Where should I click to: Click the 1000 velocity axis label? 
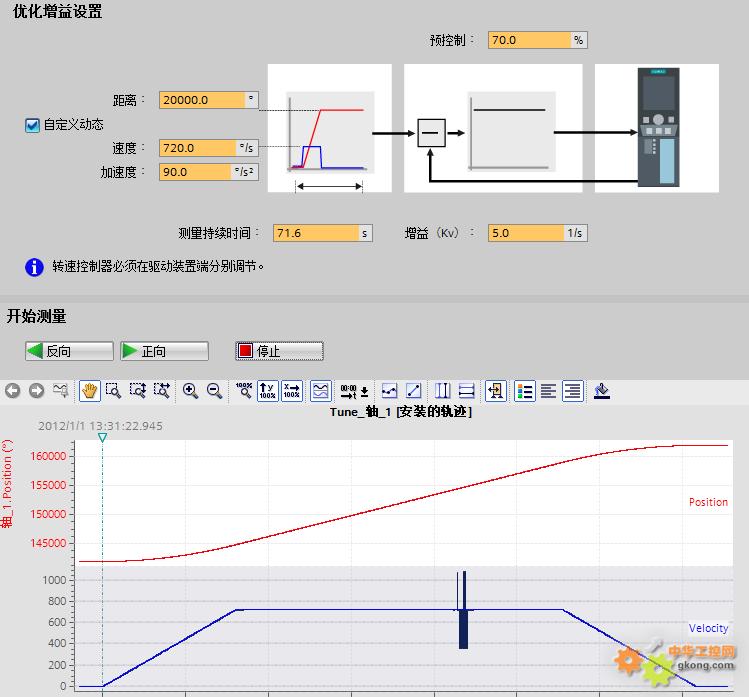(54, 580)
